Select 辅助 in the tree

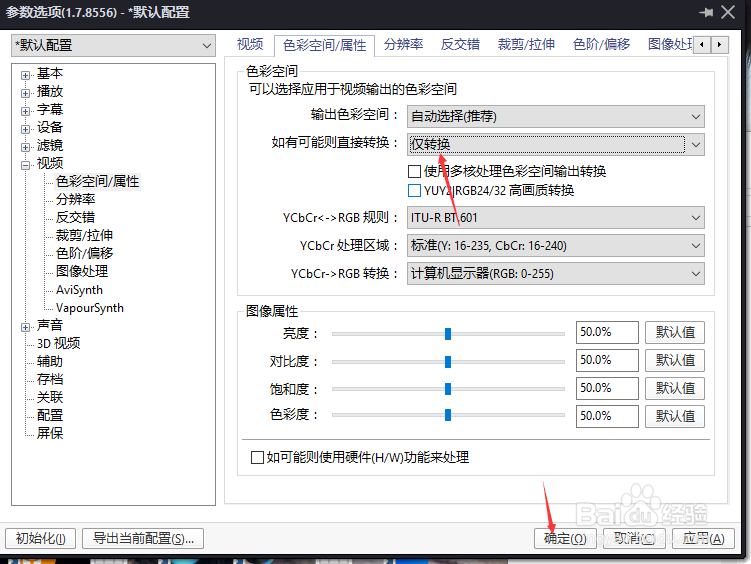pos(50,361)
